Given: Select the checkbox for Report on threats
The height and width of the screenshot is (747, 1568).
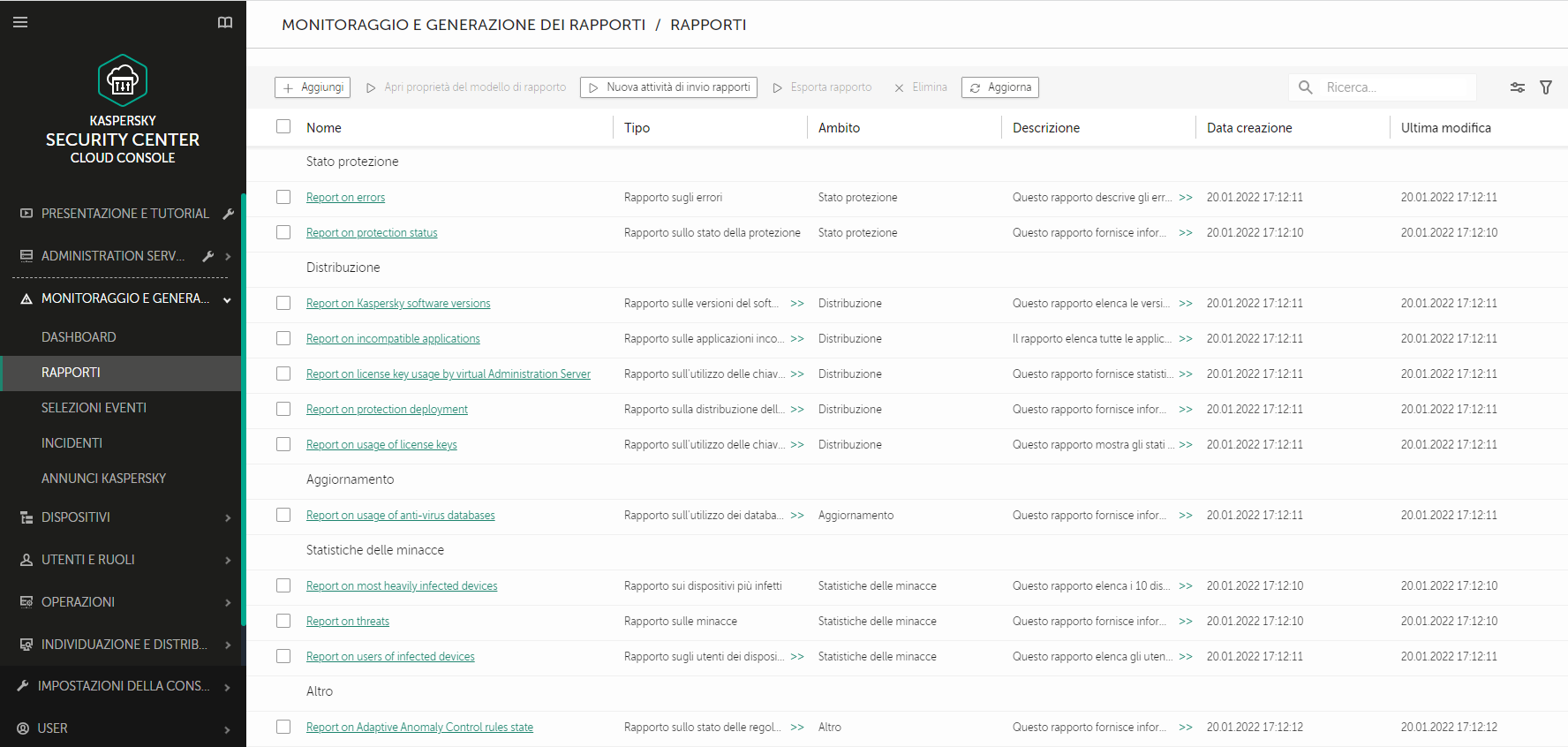Looking at the screenshot, I should coord(283,621).
